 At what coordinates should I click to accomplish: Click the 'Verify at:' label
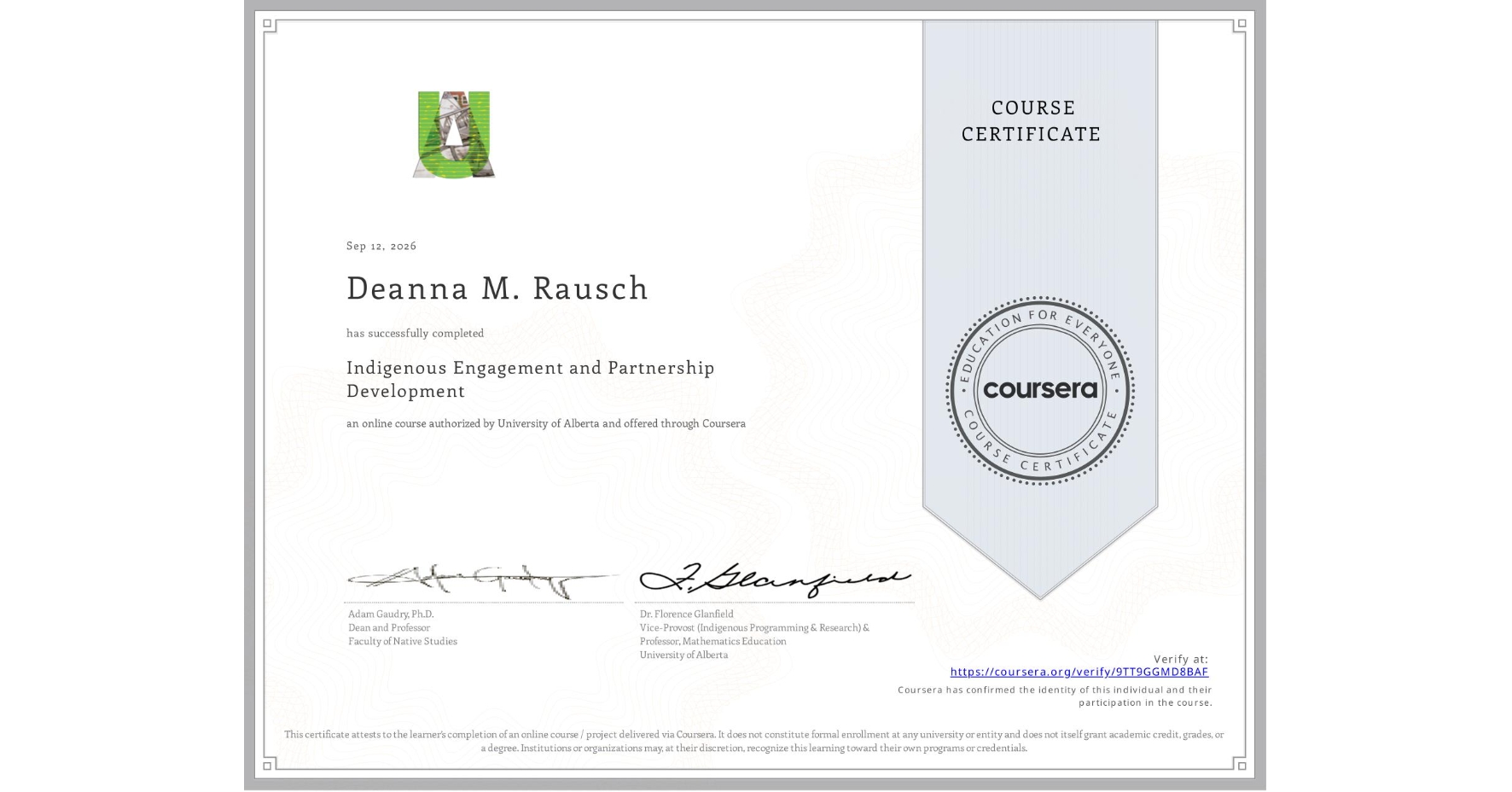1181,659
